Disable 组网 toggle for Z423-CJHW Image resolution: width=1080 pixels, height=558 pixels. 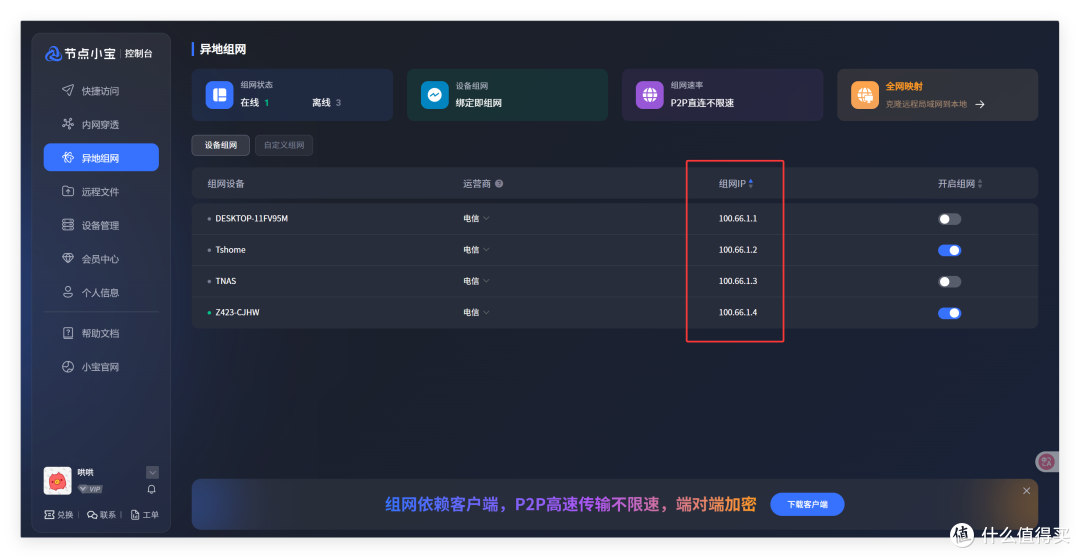[x=949, y=313]
